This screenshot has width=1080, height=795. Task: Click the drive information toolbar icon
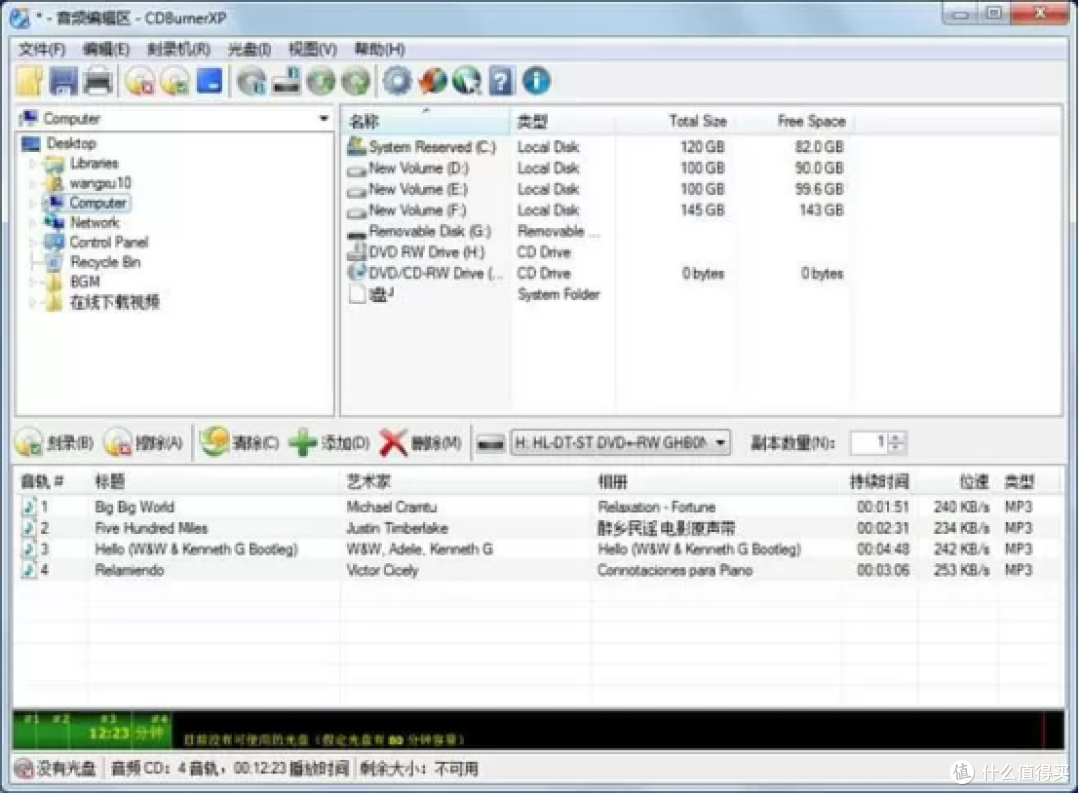click(287, 81)
